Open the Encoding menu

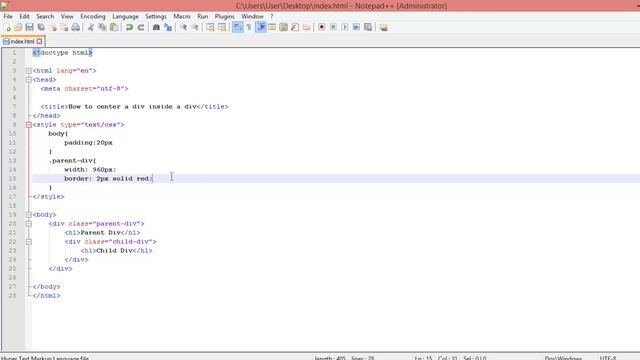click(x=93, y=16)
